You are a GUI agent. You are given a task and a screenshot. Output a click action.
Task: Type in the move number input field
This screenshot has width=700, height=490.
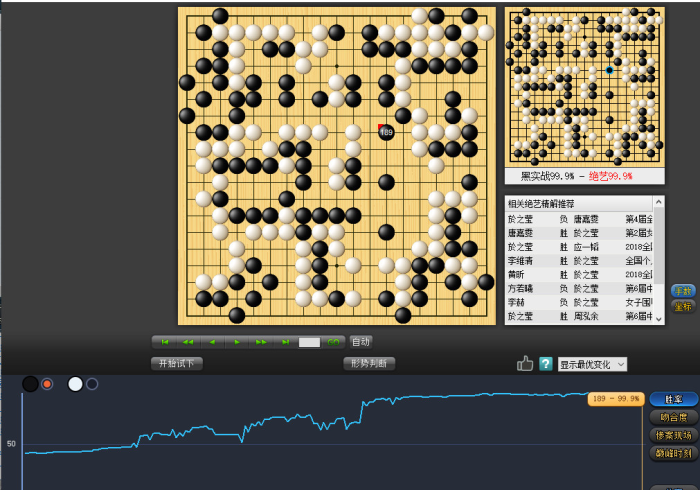tap(309, 342)
